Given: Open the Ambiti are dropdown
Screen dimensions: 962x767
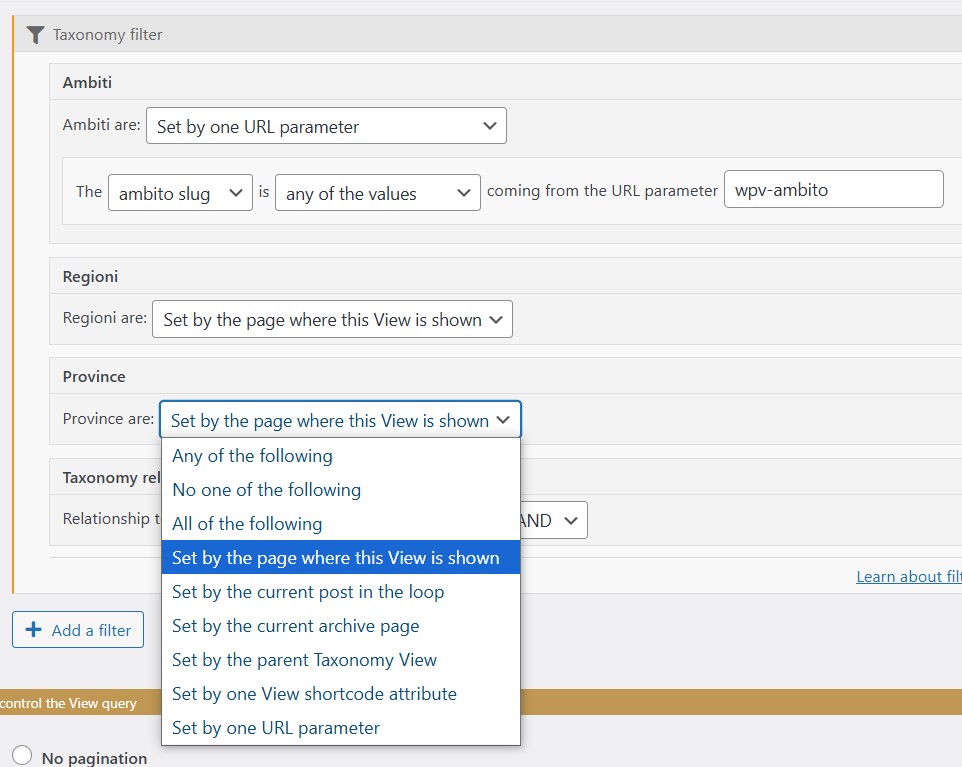Looking at the screenshot, I should (x=326, y=127).
